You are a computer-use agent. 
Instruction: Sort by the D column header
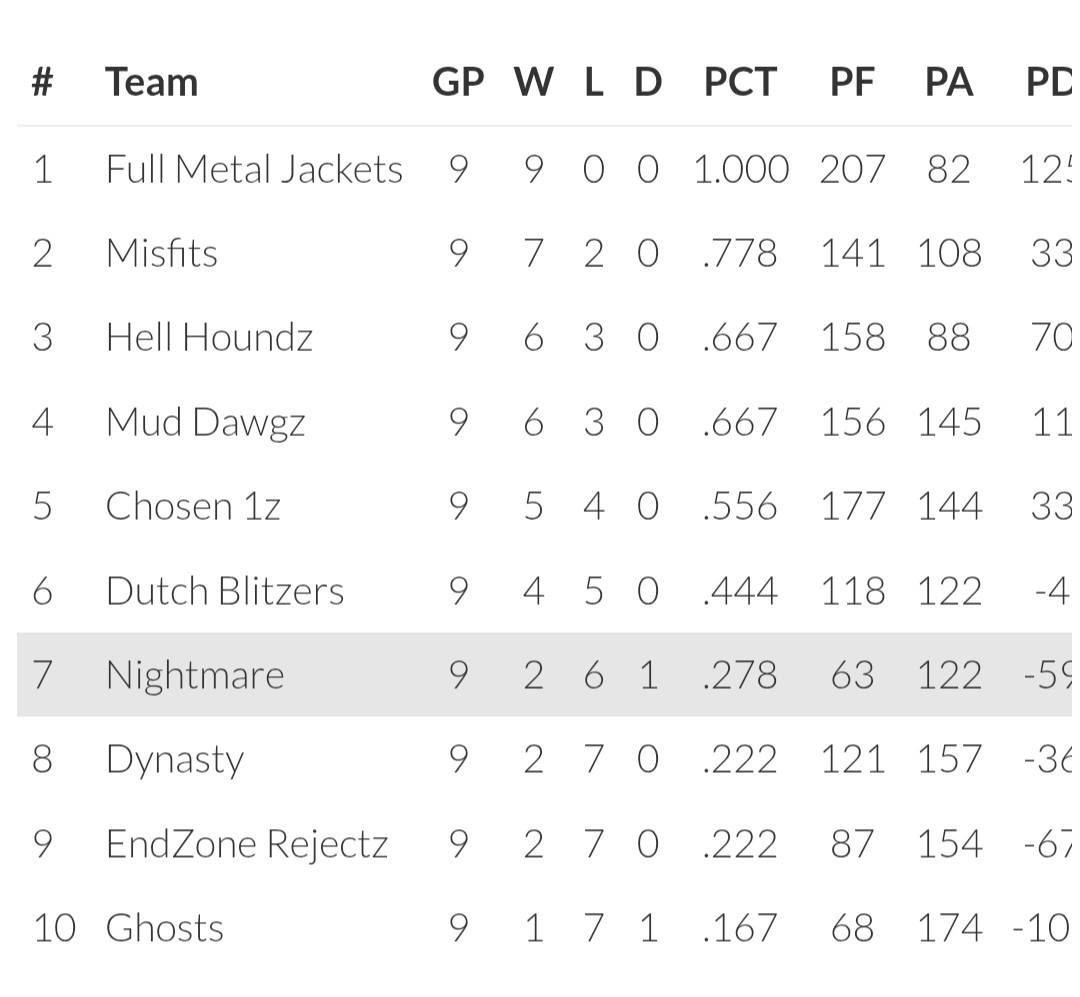(x=648, y=82)
